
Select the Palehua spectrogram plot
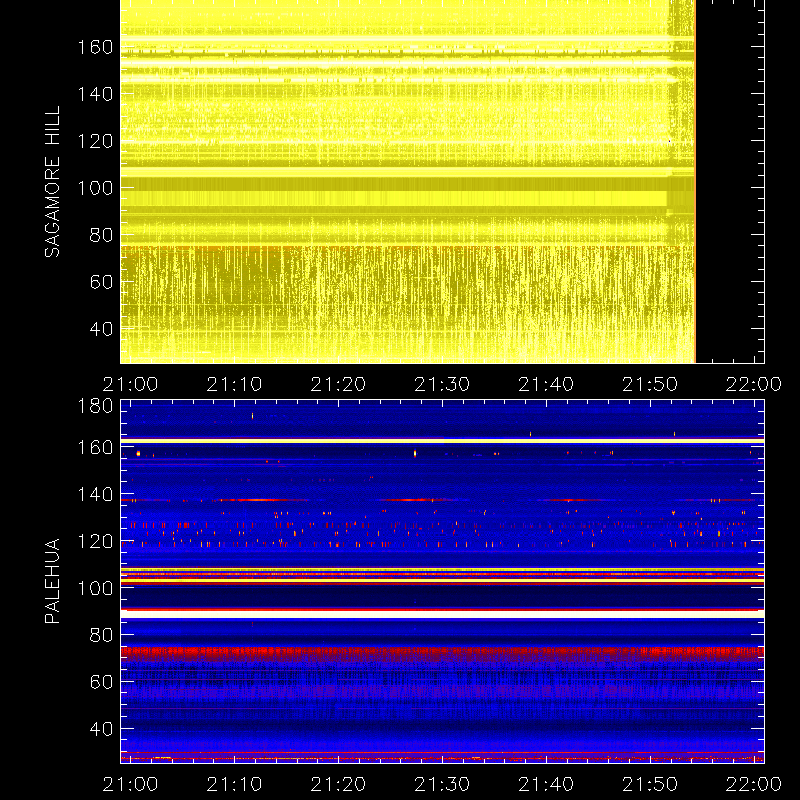pyautogui.click(x=442, y=582)
